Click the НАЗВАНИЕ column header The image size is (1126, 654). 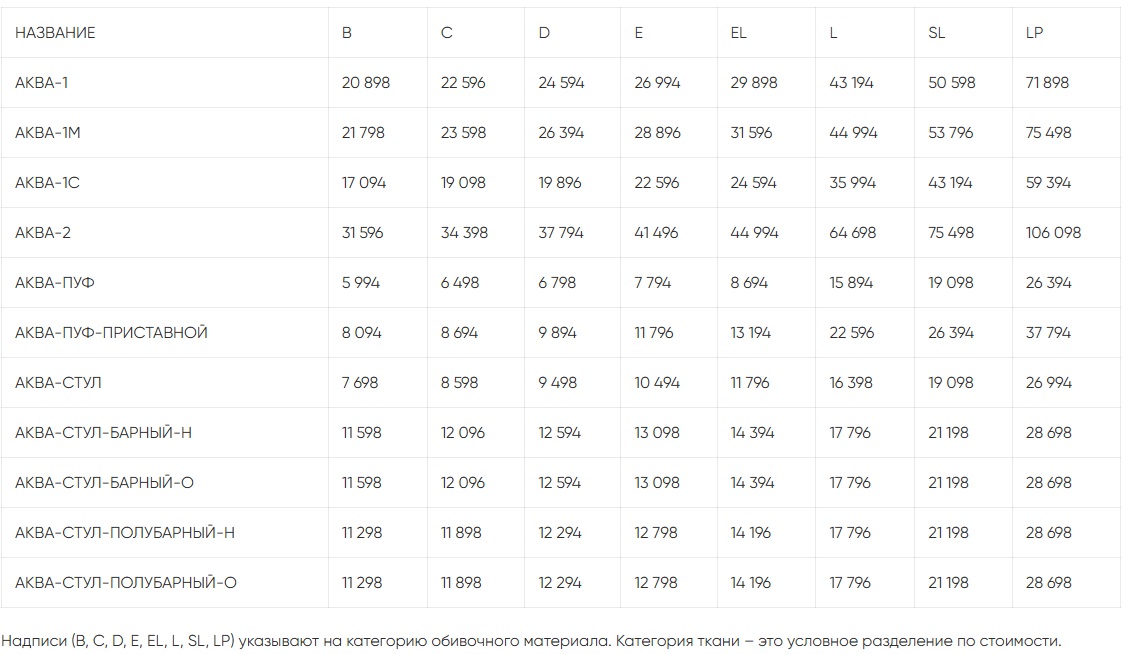[x=55, y=33]
